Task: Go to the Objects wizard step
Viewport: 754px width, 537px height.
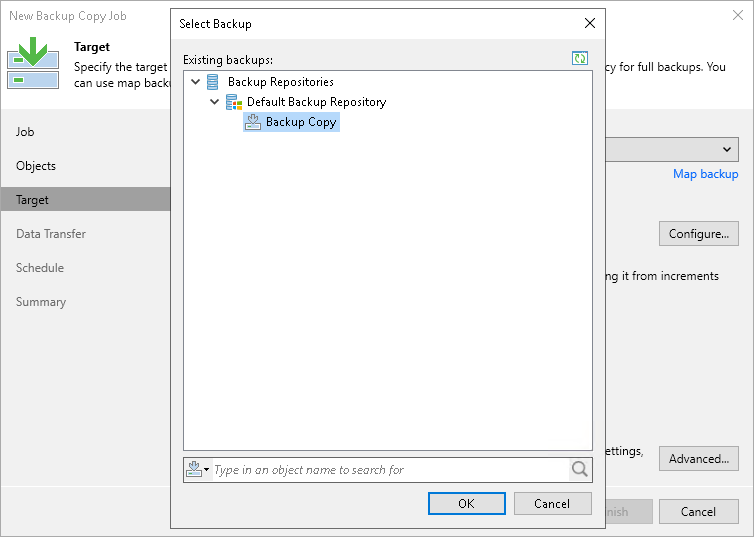Action: click(36, 166)
